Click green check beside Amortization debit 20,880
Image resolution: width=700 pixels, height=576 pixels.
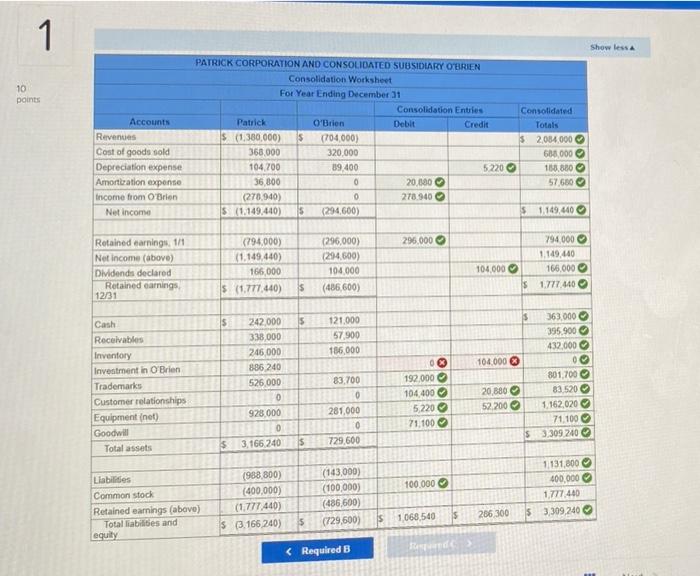pyautogui.click(x=440, y=182)
